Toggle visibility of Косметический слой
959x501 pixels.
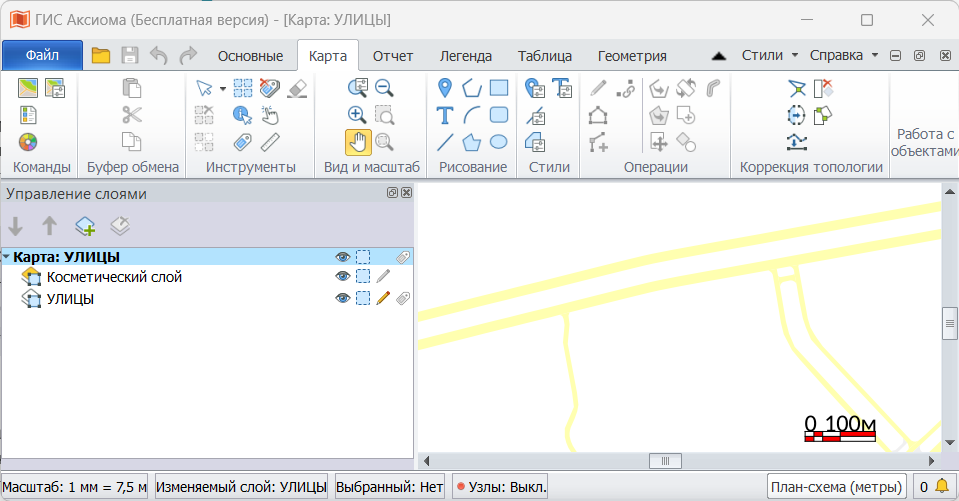click(x=343, y=277)
